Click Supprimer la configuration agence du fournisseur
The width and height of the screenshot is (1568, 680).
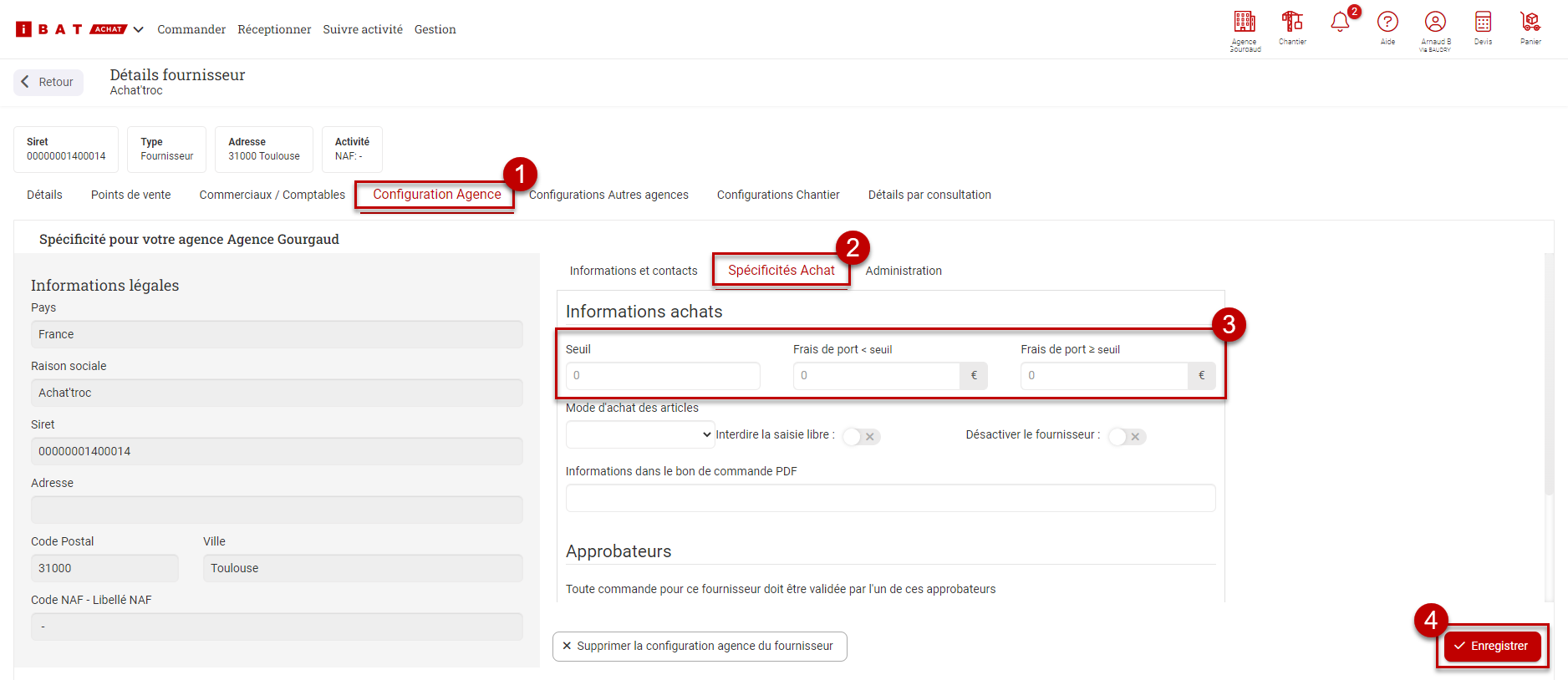pos(700,646)
